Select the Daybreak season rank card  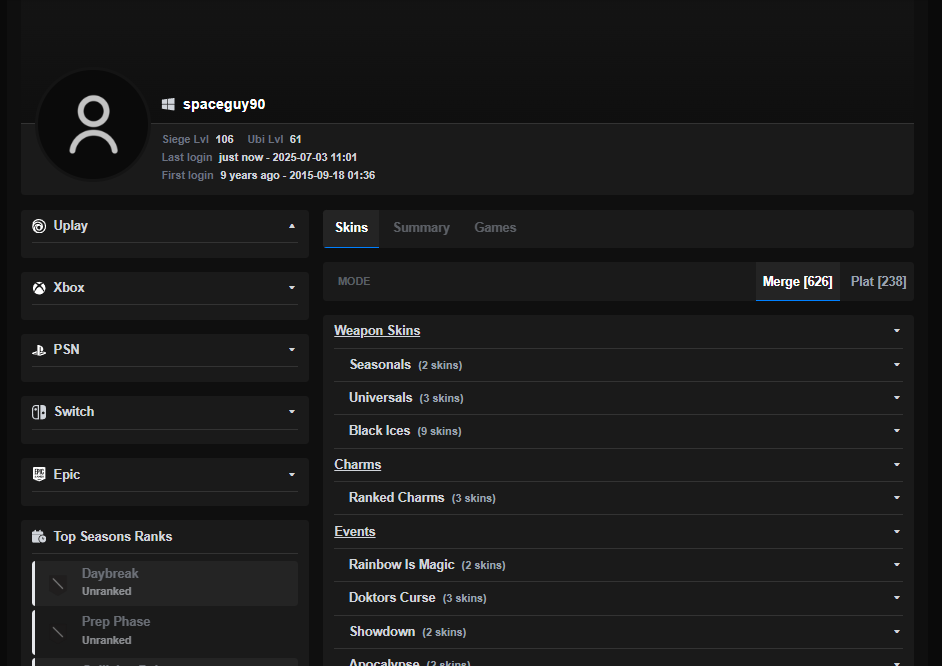coord(165,583)
